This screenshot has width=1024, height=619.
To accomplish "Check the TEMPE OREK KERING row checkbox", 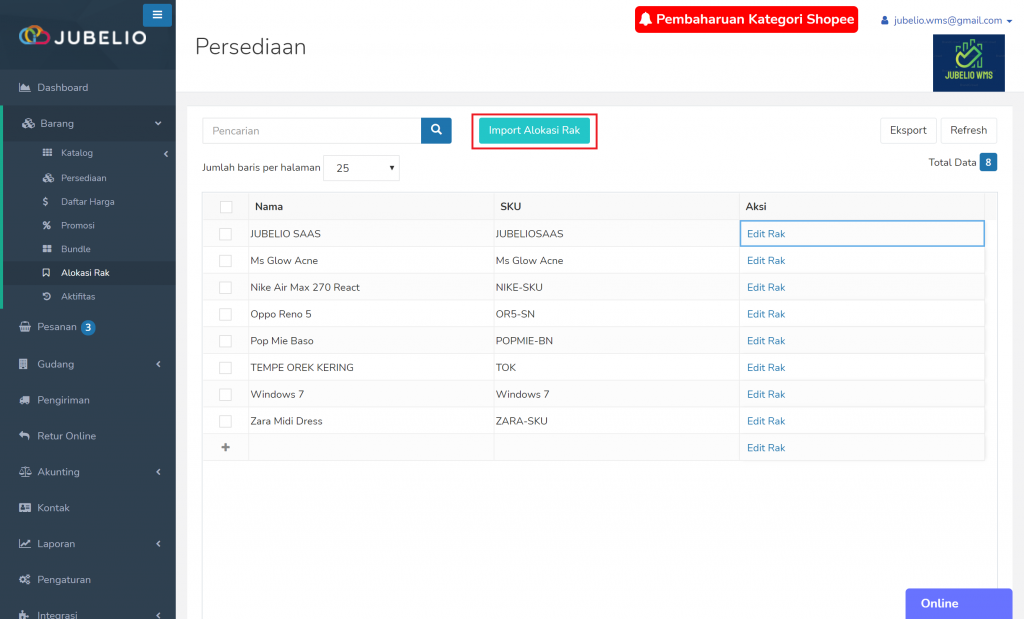I will [225, 368].
